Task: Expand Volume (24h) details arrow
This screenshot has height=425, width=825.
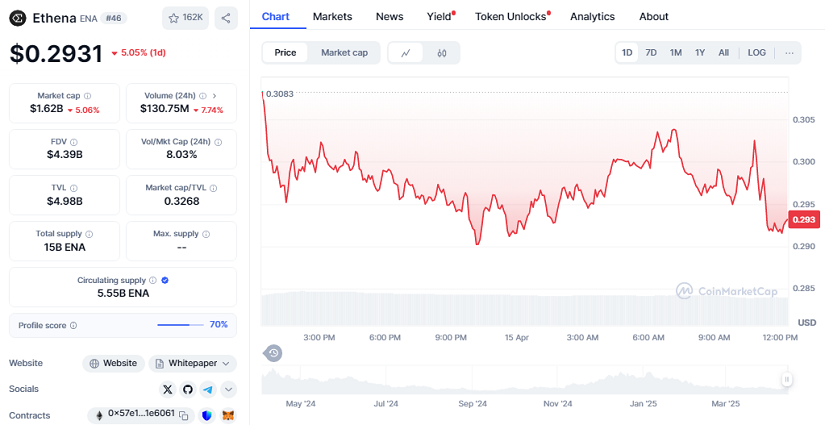Action: click(x=215, y=96)
